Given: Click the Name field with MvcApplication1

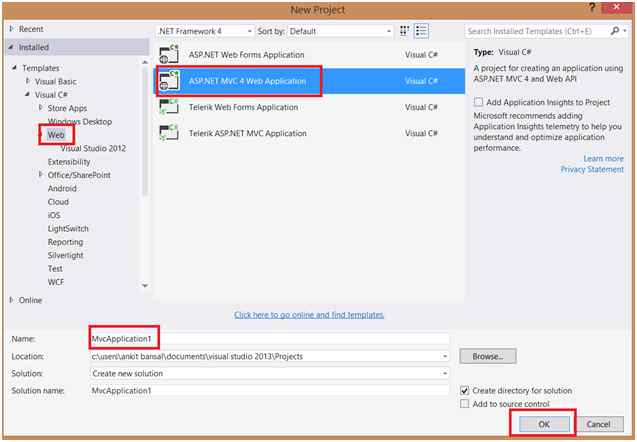Looking at the screenshot, I should tap(269, 339).
